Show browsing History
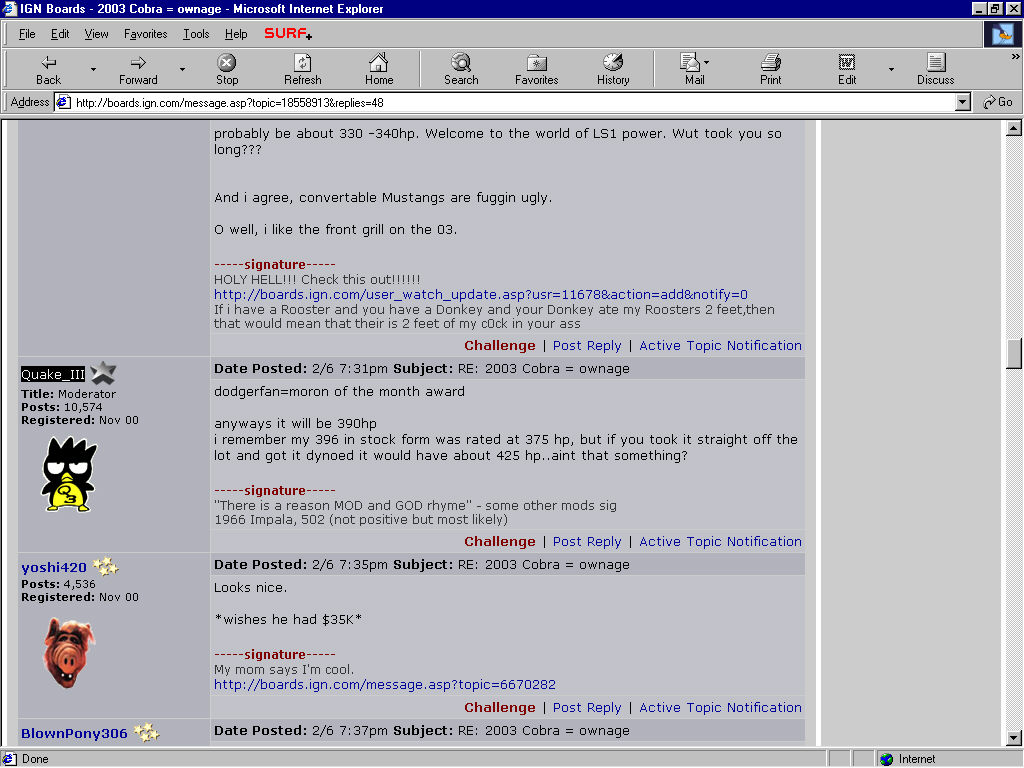Viewport: 1024px width, 768px height. click(613, 70)
